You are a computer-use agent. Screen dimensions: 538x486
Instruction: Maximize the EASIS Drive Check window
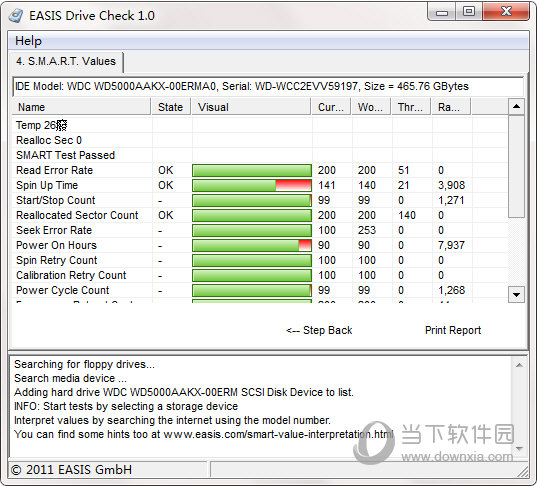click(469, 12)
